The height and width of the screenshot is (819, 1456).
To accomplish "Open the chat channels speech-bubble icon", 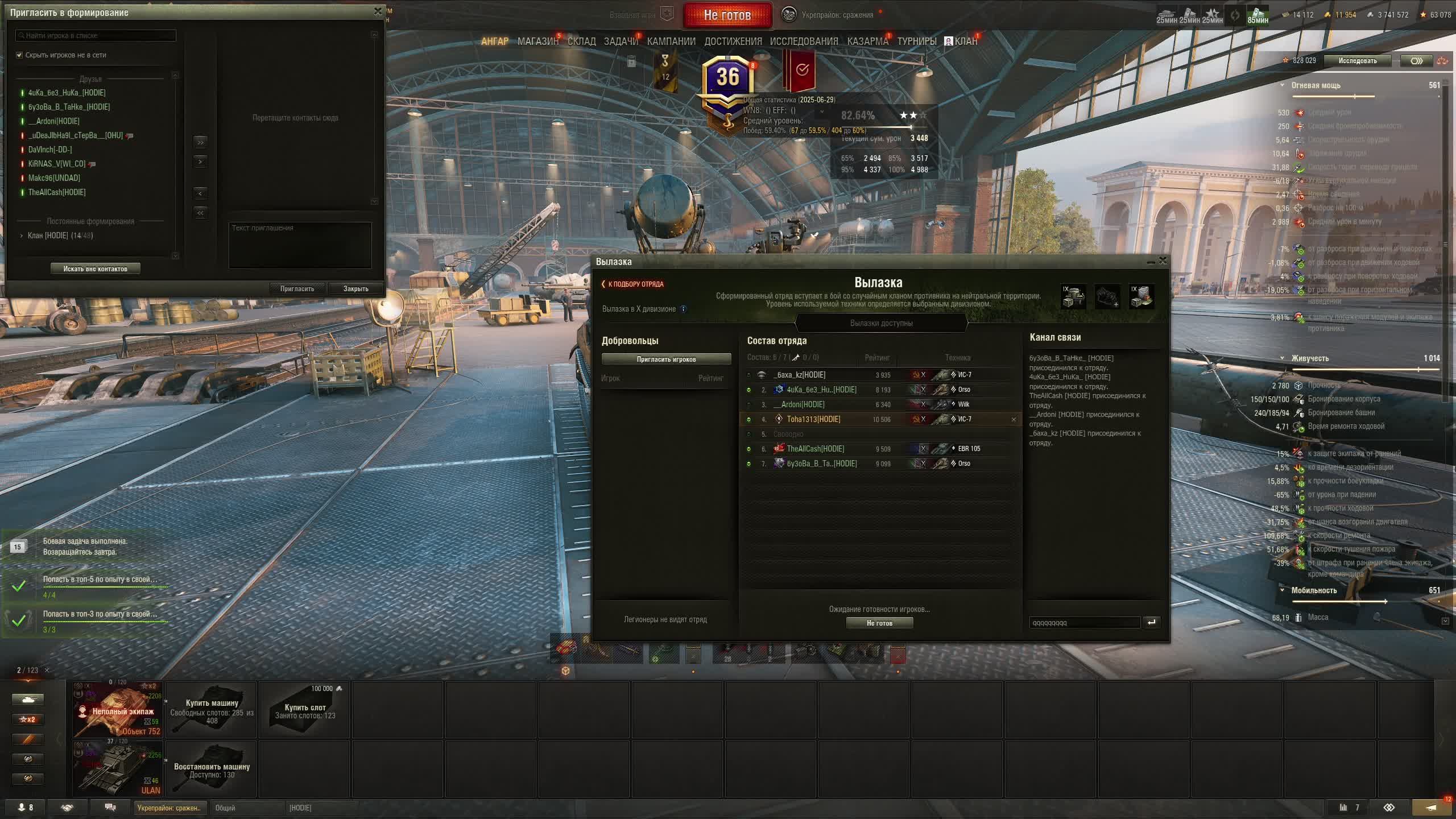I will pyautogui.click(x=110, y=807).
